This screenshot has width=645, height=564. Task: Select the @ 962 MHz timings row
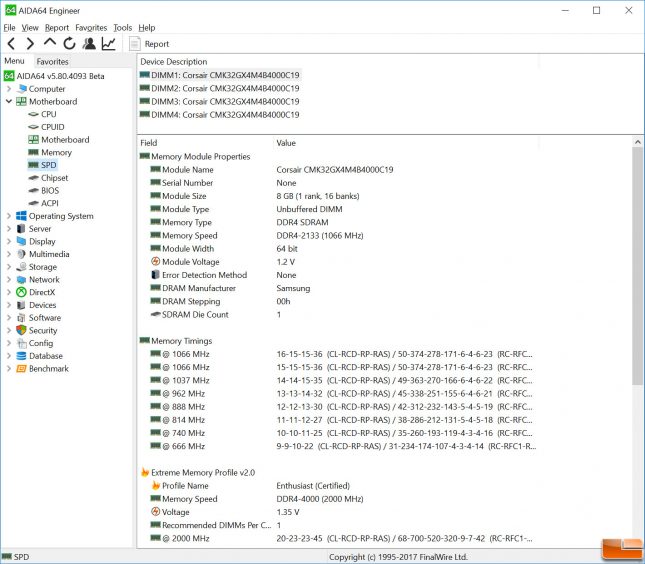(337, 393)
